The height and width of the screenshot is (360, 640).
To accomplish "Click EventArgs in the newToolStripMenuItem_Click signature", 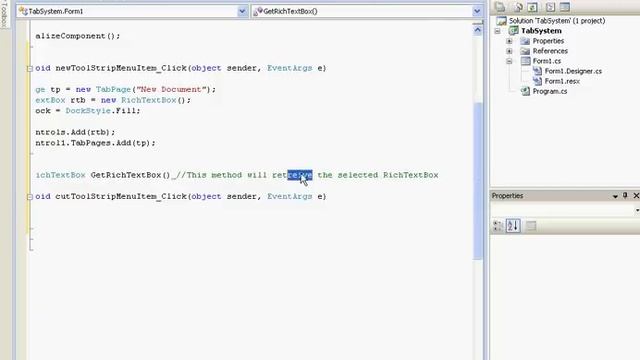I will [289, 68].
